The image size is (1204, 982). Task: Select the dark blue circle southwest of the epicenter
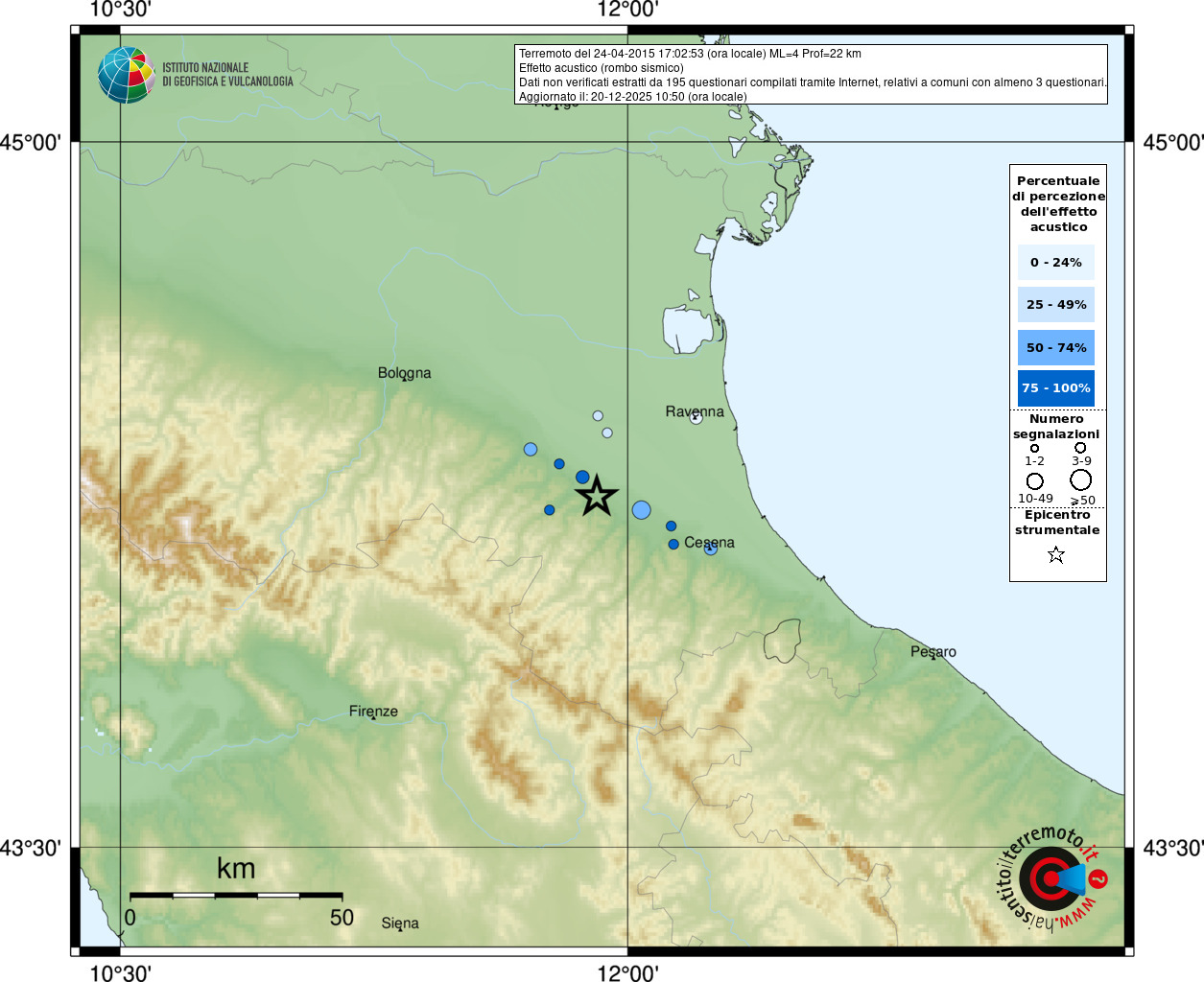(549, 510)
